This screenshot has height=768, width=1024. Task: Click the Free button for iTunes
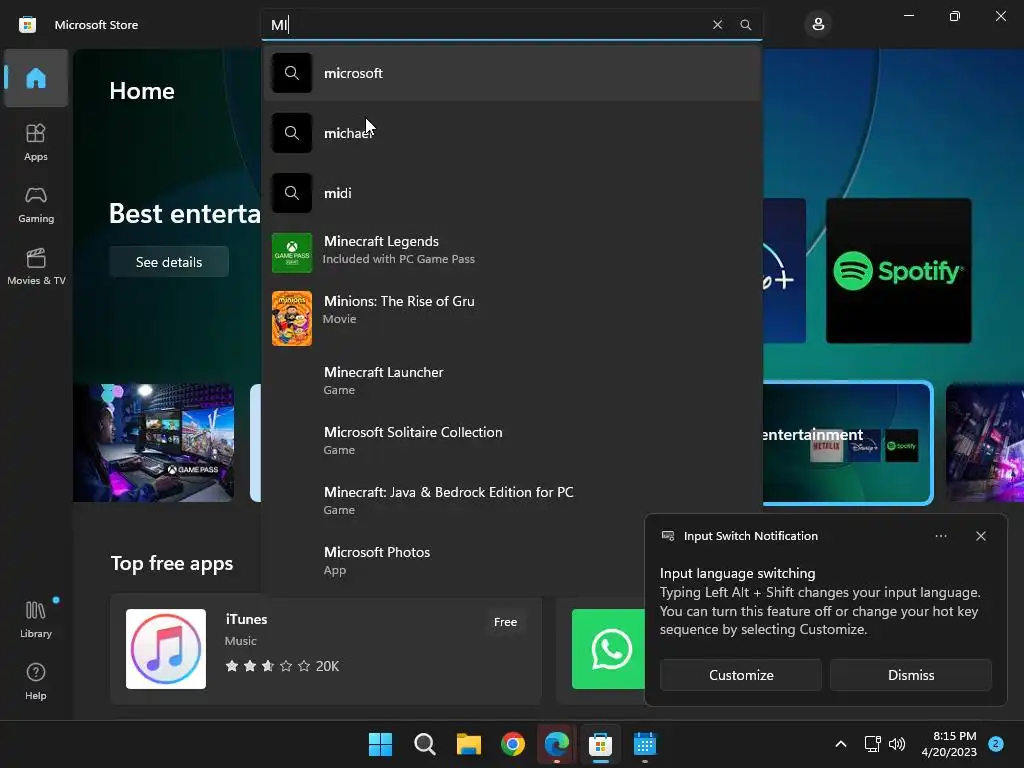coord(505,622)
